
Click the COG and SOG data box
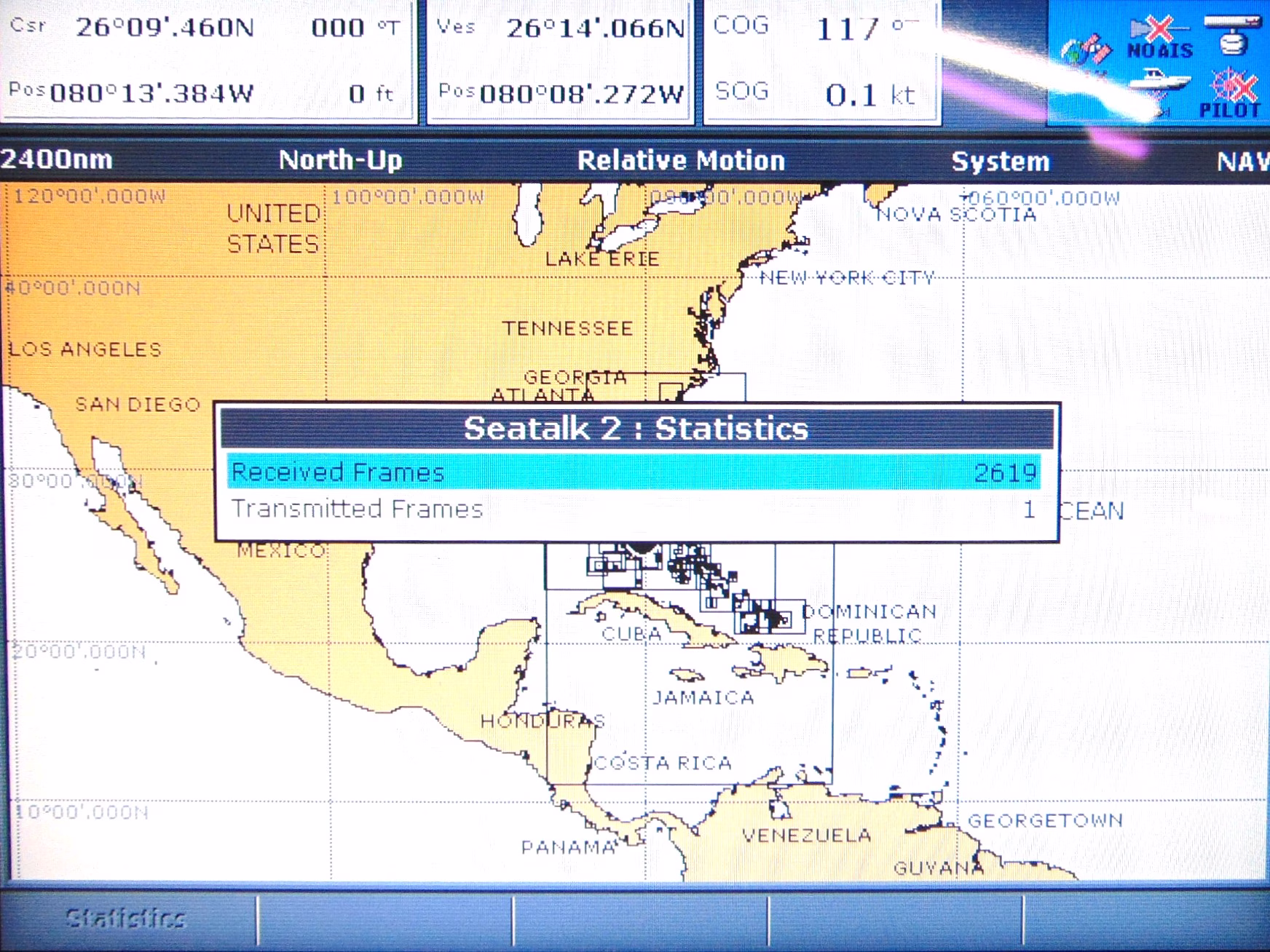821,60
